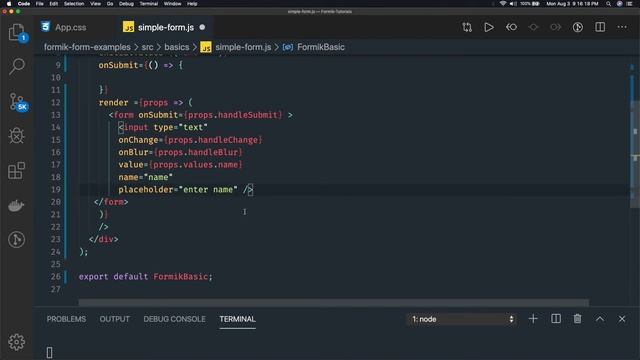The image size is (640, 360).
Task: Open the Source Control view
Action: pyautogui.click(x=17, y=101)
